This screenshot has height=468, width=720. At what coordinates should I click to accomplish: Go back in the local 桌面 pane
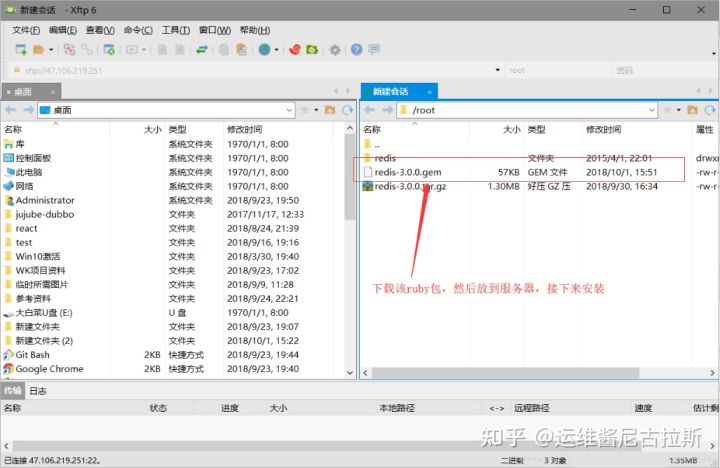click(x=11, y=110)
